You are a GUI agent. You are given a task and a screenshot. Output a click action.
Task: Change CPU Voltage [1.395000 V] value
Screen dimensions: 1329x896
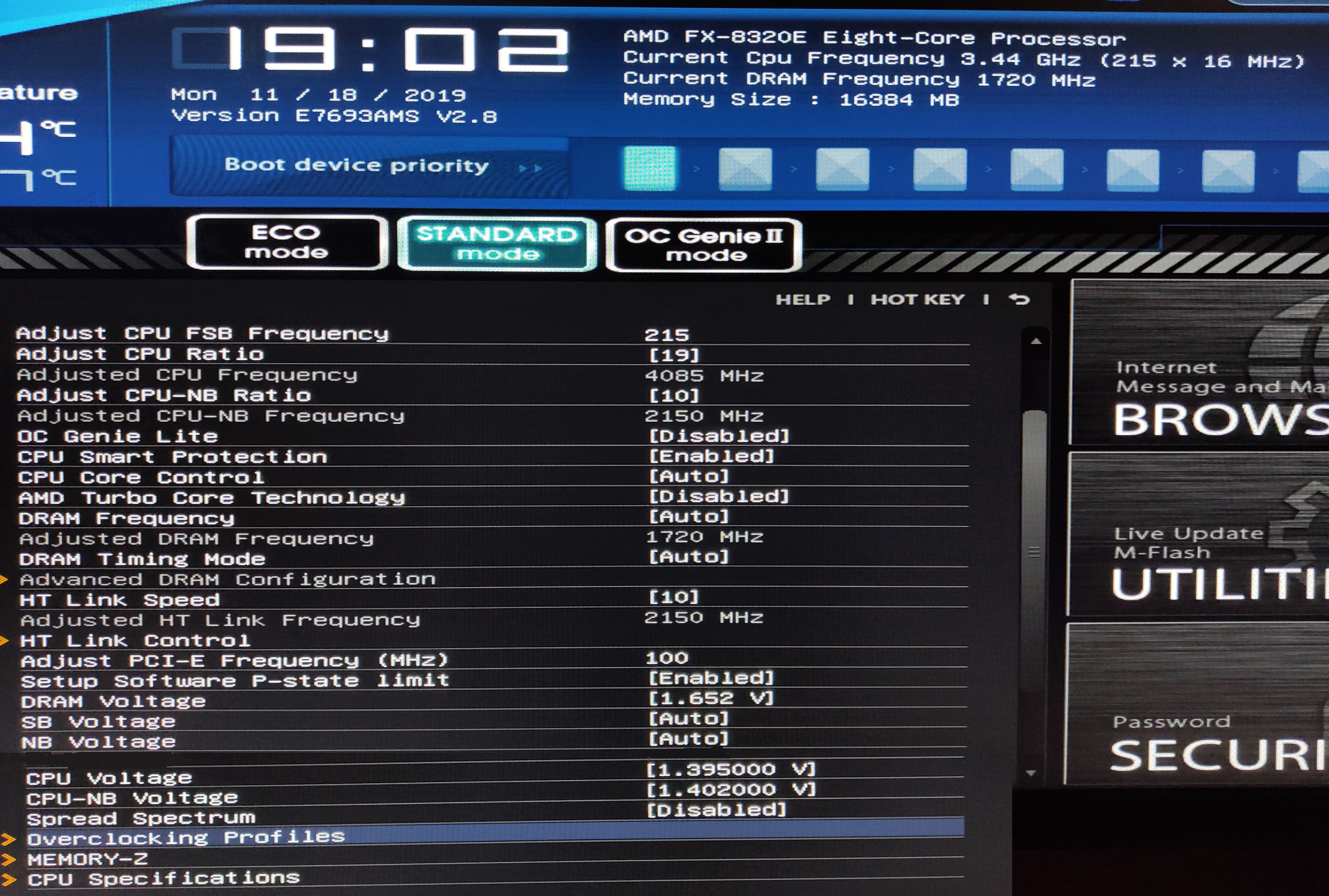pyautogui.click(x=731, y=769)
